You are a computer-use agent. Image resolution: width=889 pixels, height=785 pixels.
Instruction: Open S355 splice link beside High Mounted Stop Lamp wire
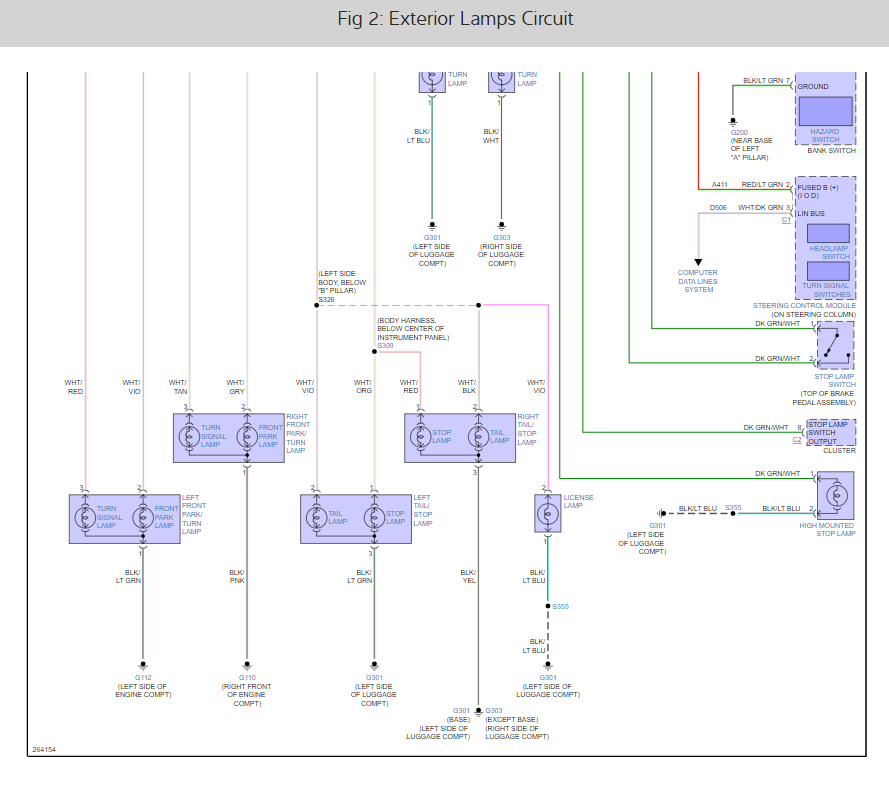(x=733, y=508)
